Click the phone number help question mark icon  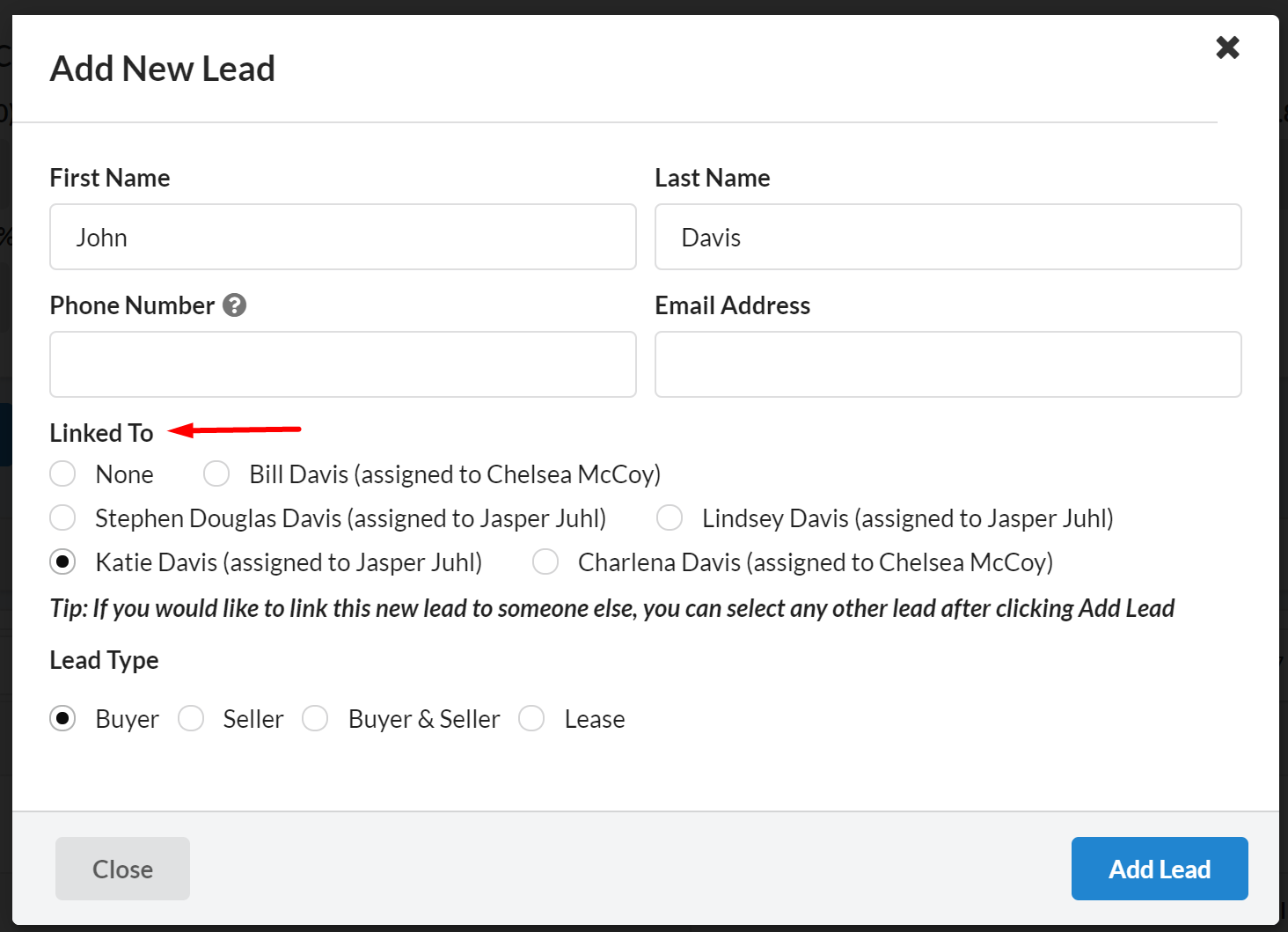(x=234, y=305)
